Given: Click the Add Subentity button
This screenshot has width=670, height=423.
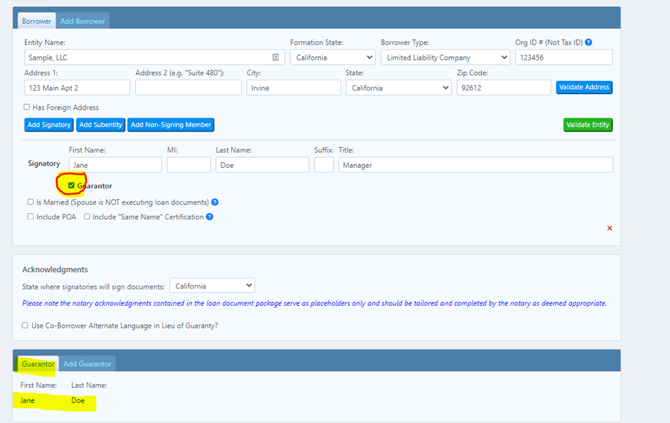Looking at the screenshot, I should [101, 125].
